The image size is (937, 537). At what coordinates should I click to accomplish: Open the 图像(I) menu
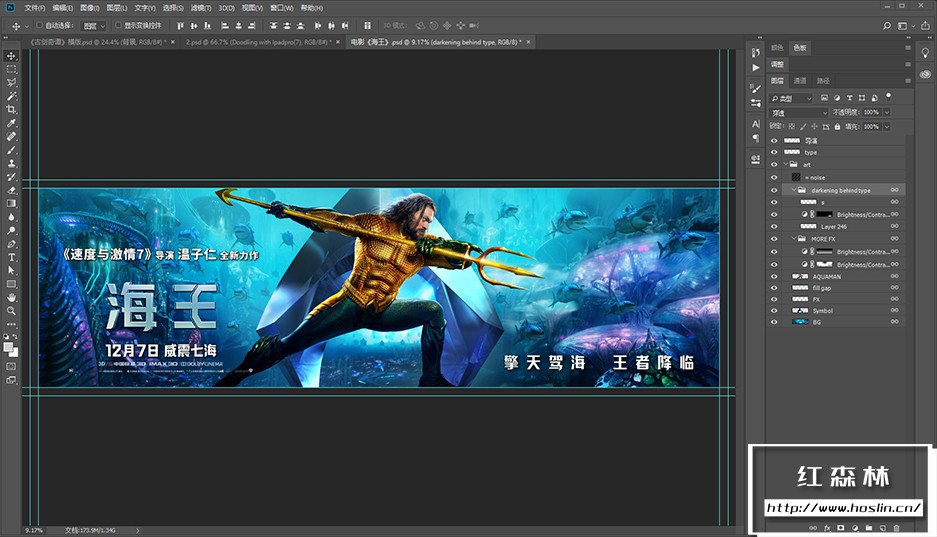coord(90,8)
